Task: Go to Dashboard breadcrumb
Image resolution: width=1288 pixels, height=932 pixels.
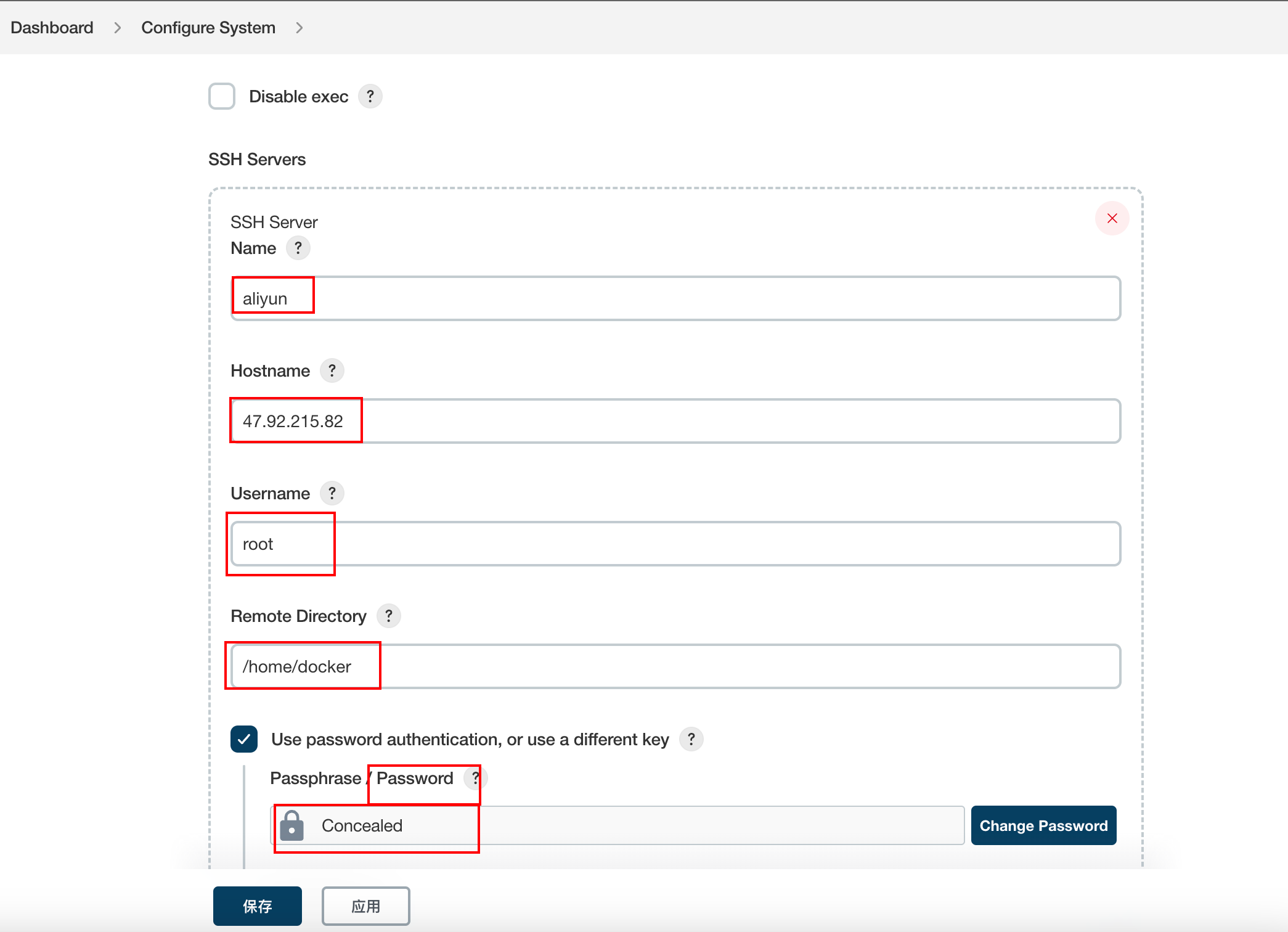Action: point(52,28)
